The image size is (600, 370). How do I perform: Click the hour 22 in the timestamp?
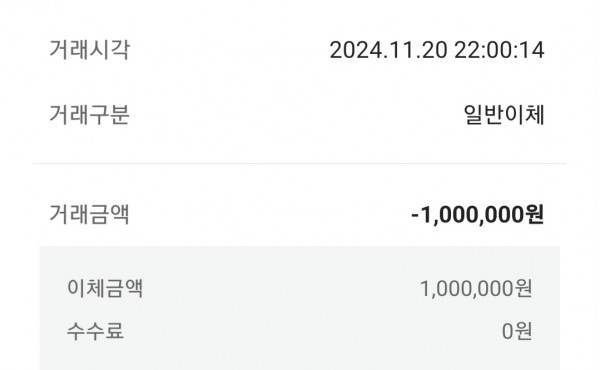pyautogui.click(x=466, y=50)
